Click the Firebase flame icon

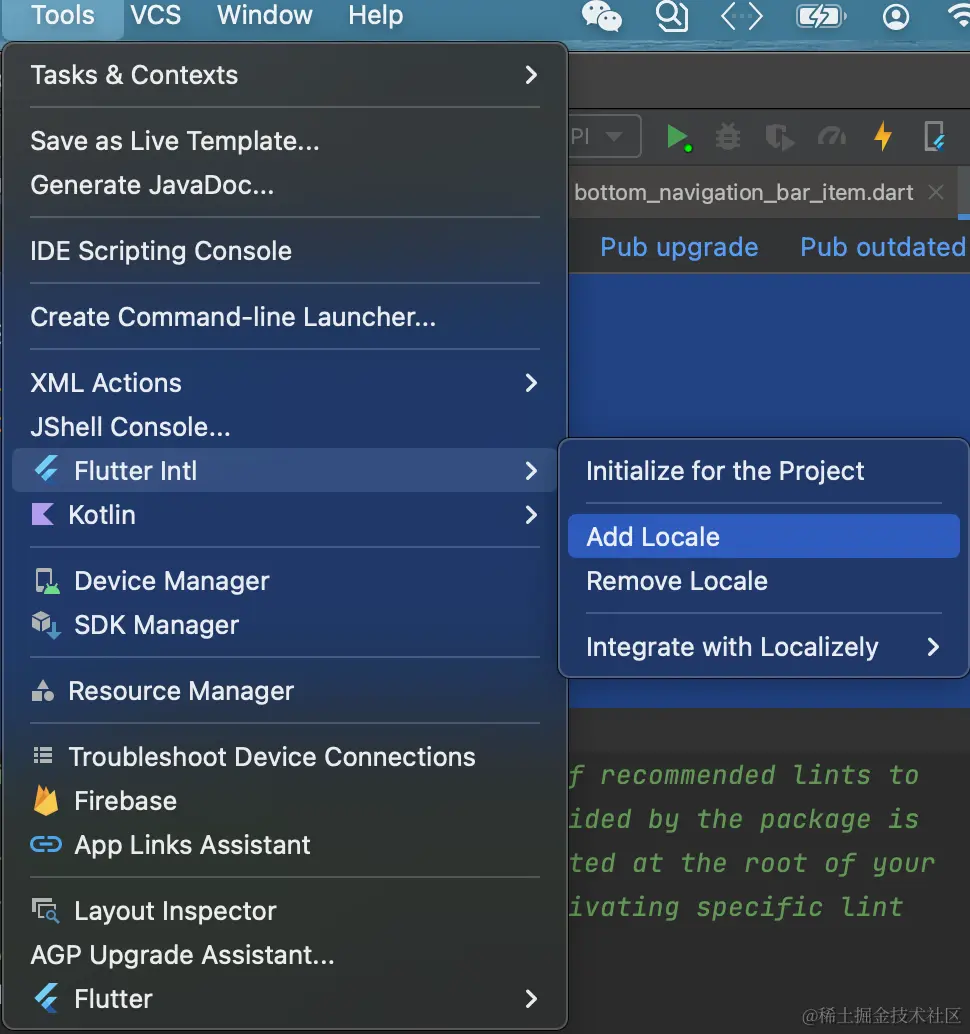[45, 801]
